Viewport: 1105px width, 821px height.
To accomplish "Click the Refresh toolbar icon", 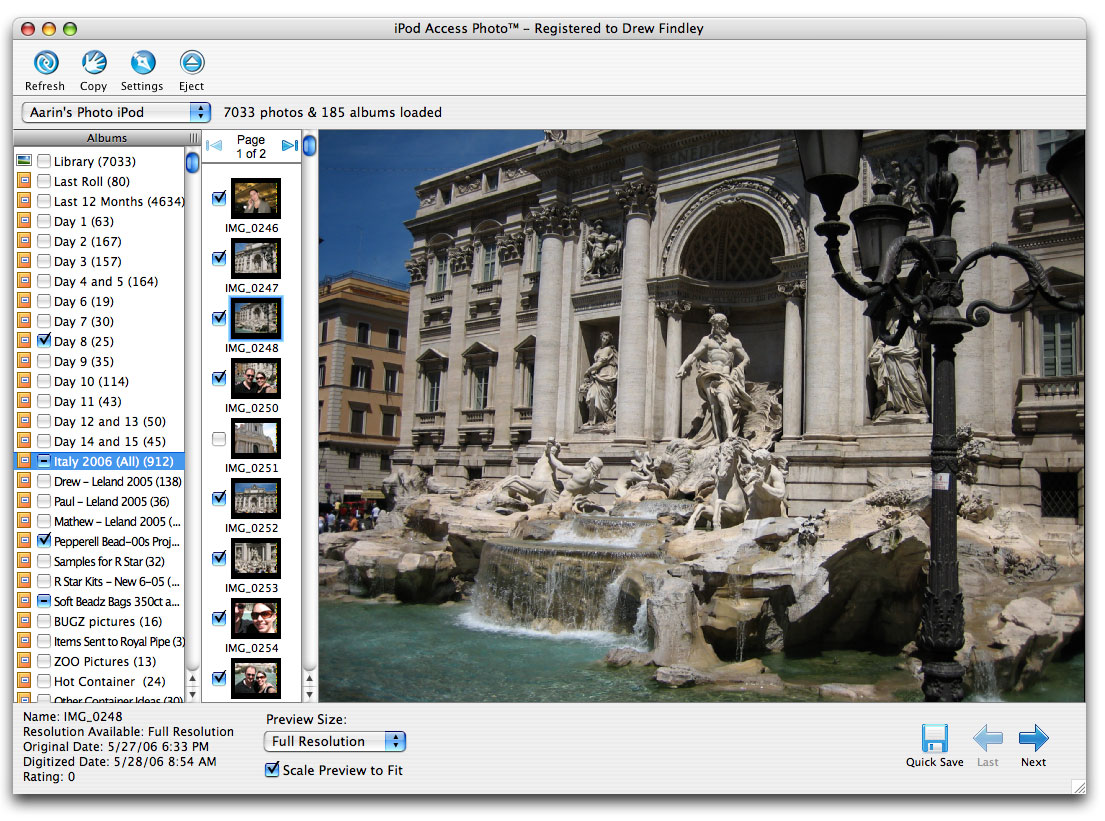I will click(x=44, y=62).
